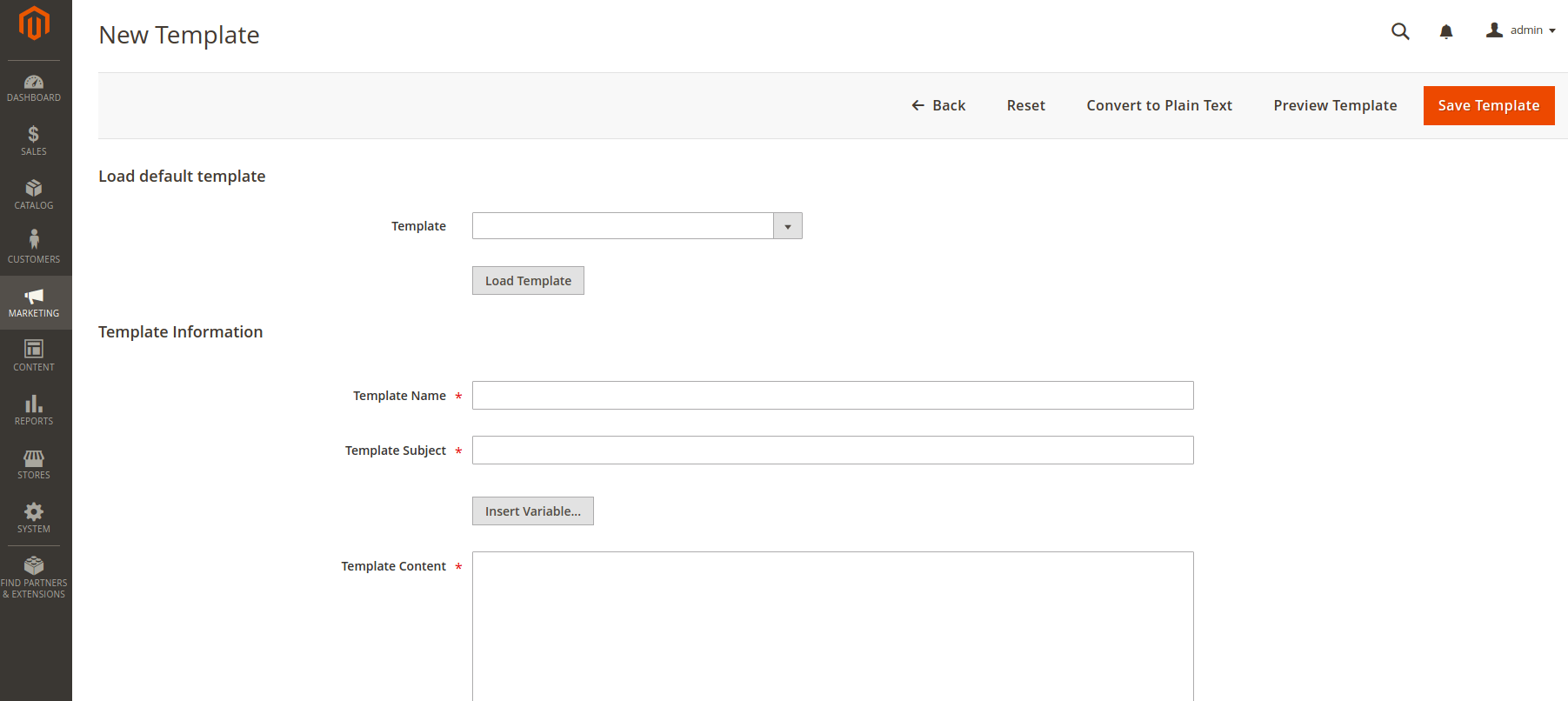Open the System gear menu
Image resolution: width=1568 pixels, height=701 pixels.
pos(34,518)
